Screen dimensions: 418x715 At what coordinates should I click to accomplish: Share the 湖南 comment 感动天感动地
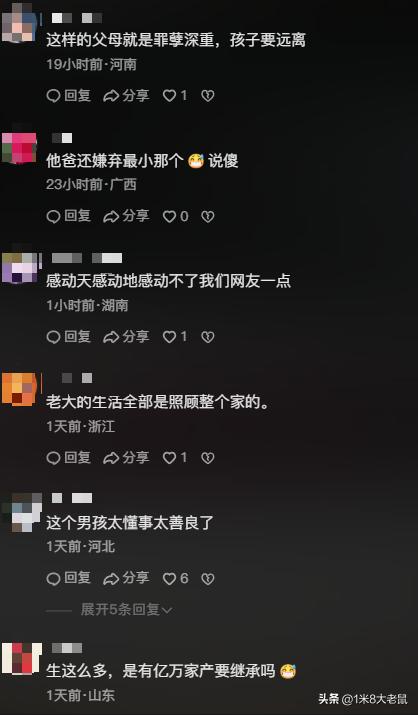126,337
